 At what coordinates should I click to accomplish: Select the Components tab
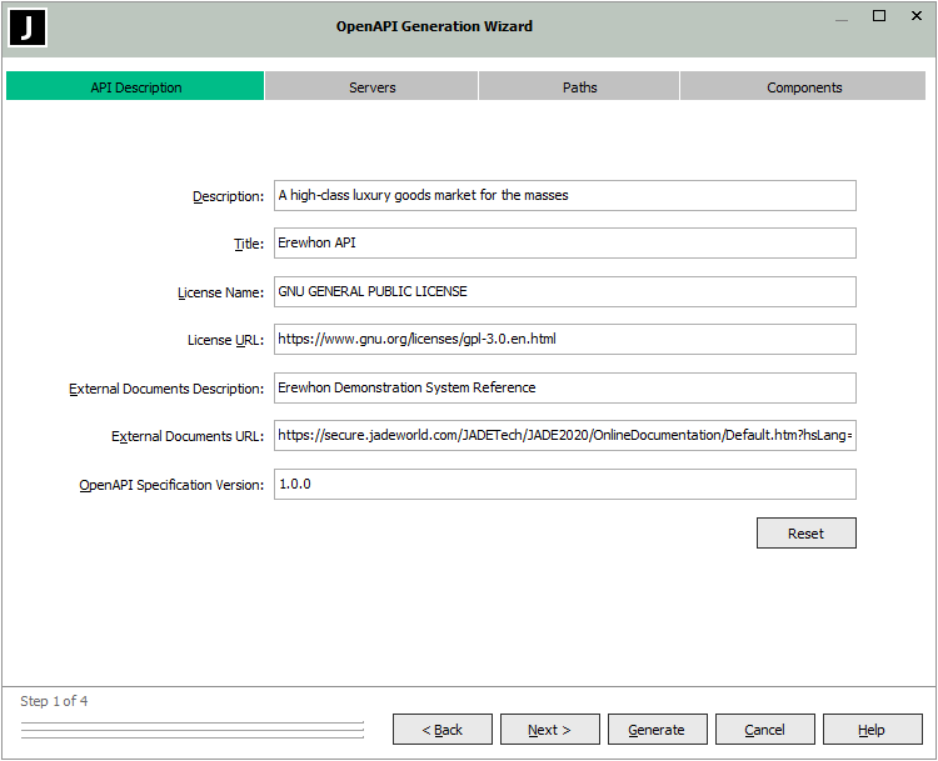pos(803,87)
